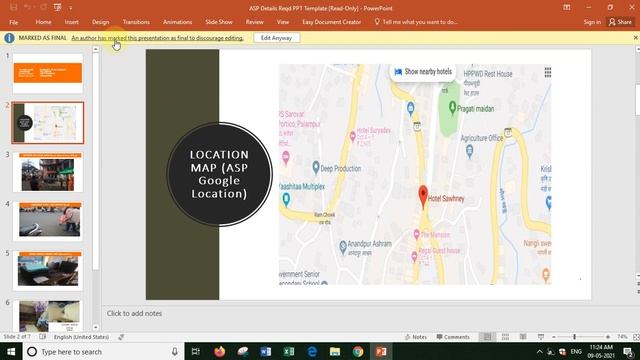Click the 'Slide 2 of 7' status text
The width and height of the screenshot is (640, 360).
pyautogui.click(x=17, y=337)
